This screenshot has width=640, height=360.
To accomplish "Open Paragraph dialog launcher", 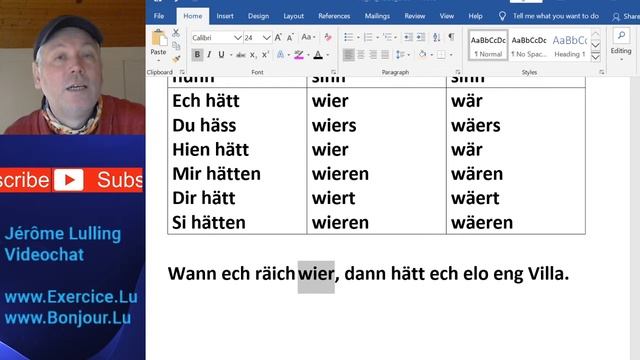I will [458, 72].
